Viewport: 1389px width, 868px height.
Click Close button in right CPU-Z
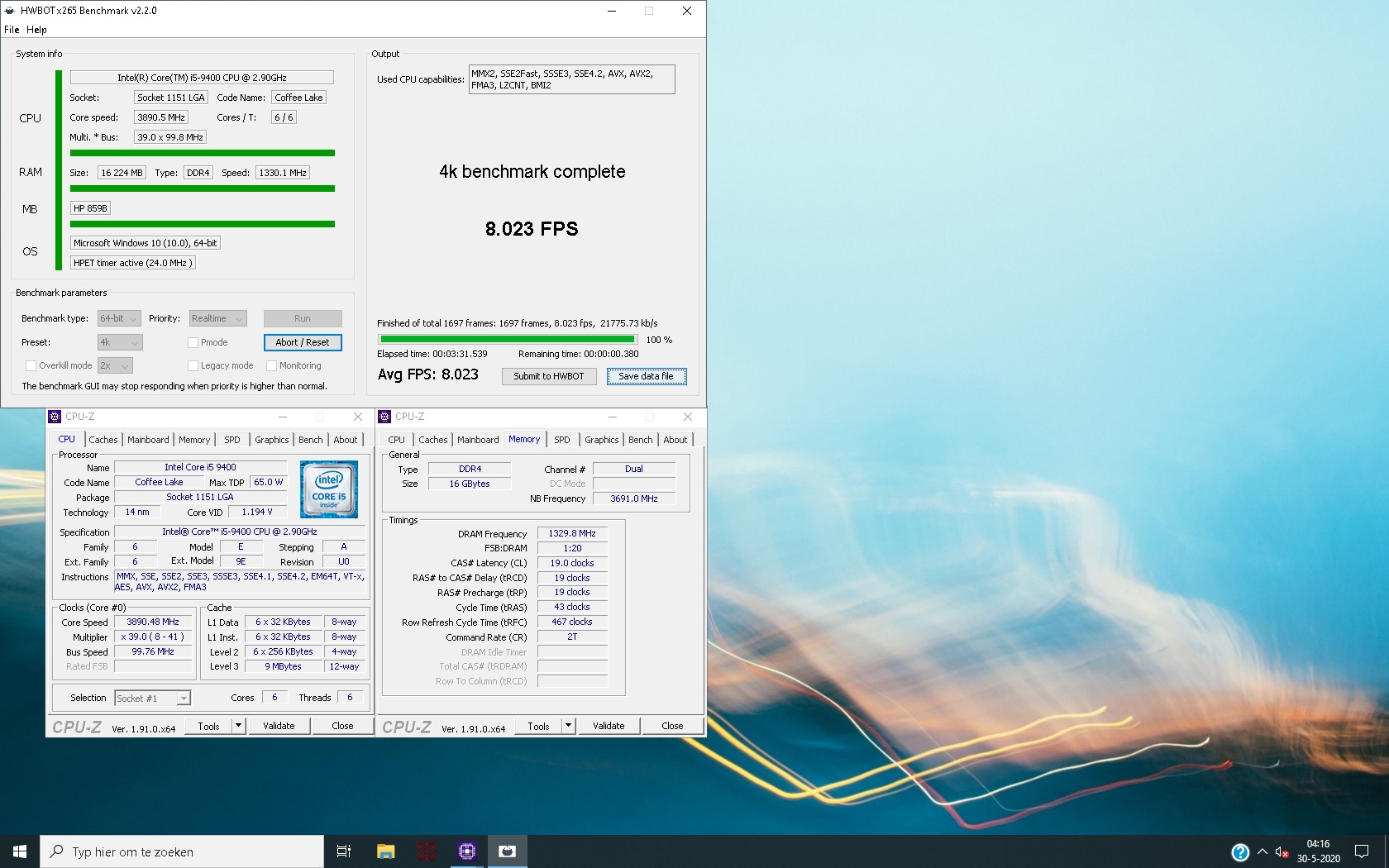[672, 726]
